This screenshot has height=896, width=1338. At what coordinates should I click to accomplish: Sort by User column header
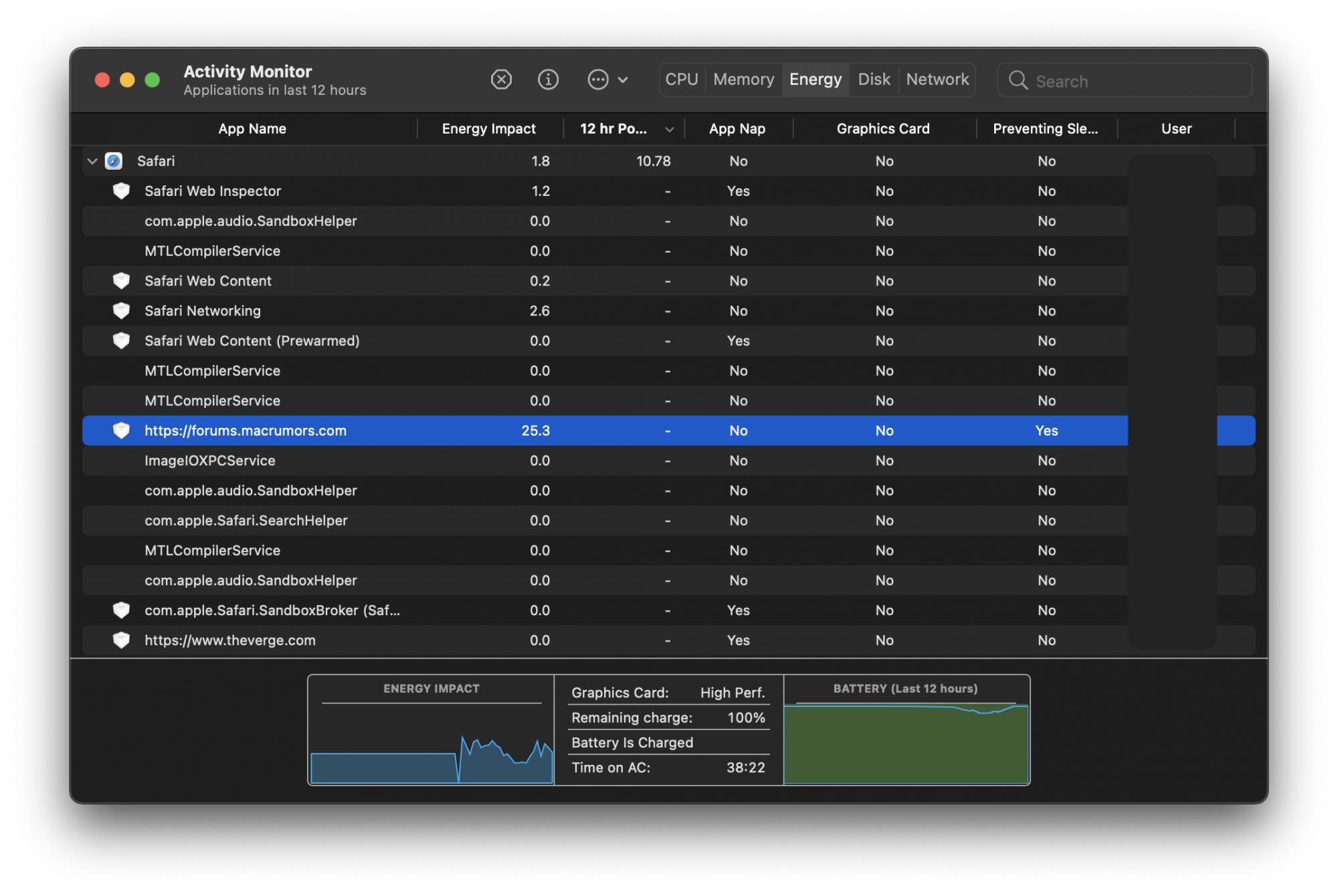pyautogui.click(x=1176, y=129)
